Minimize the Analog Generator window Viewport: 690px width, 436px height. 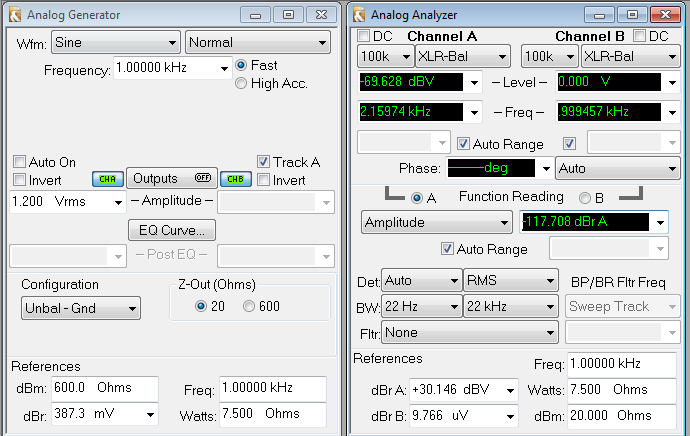(255, 15)
